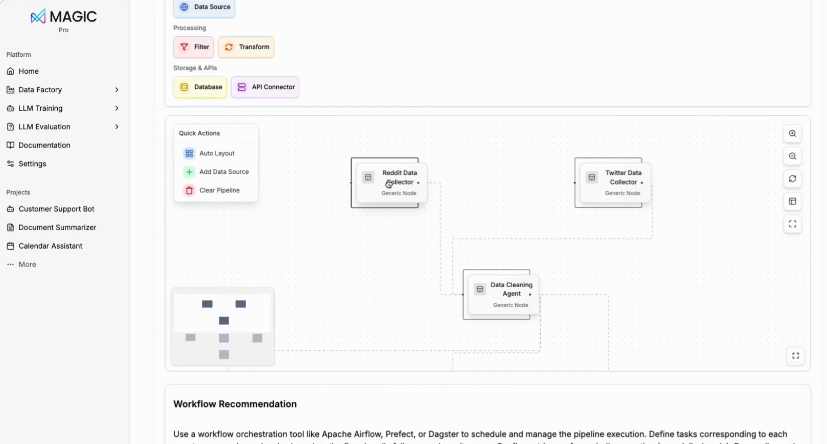Expand the LLM Evaluation chevron
The width and height of the screenshot is (827, 444).
[x=117, y=127]
